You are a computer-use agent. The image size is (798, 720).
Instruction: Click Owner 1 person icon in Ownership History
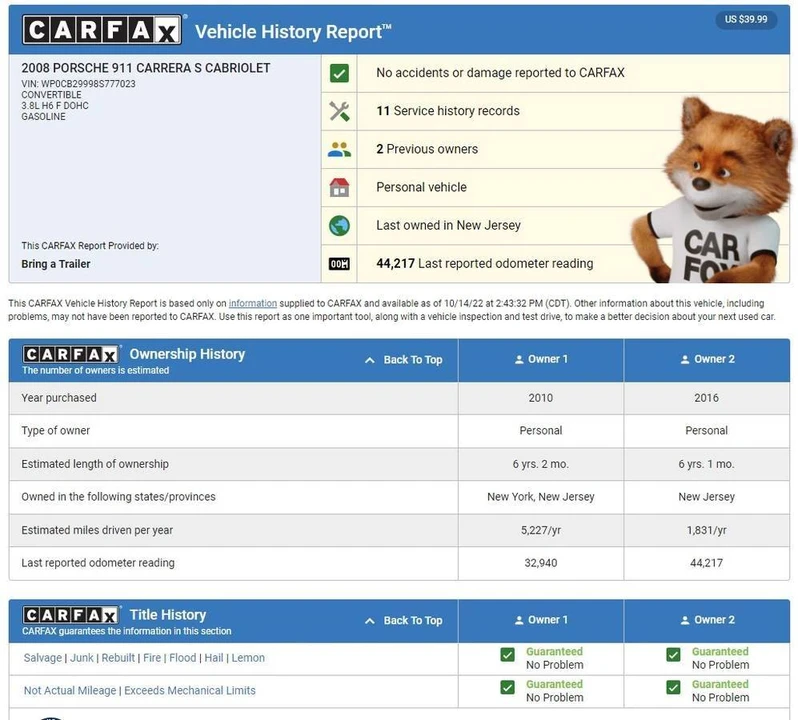519,360
